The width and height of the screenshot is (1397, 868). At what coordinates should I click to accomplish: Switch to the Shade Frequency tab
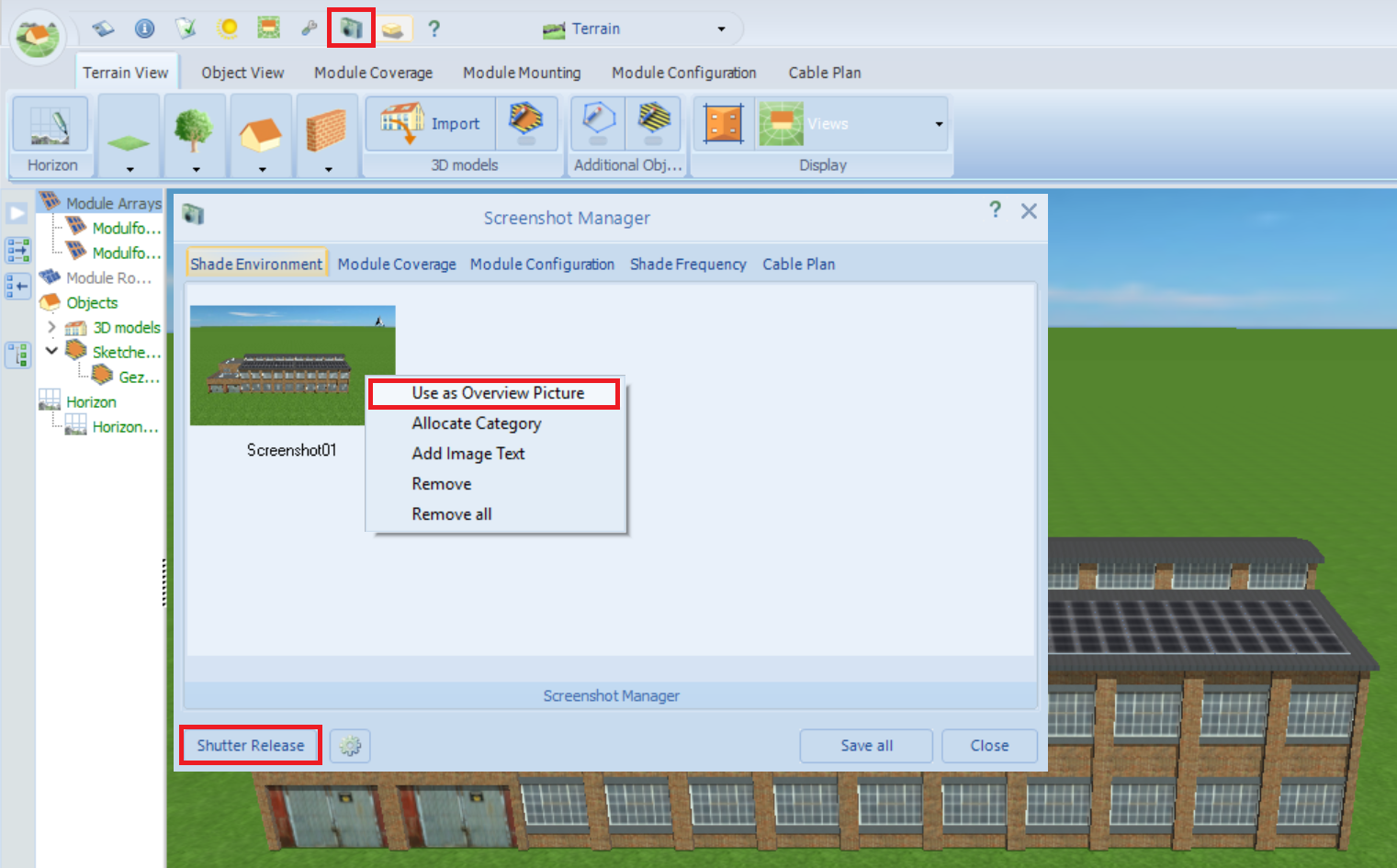[687, 265]
